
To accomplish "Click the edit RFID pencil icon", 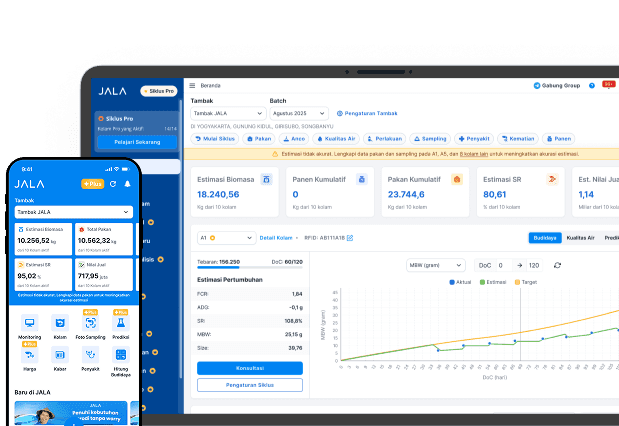I will click(350, 238).
